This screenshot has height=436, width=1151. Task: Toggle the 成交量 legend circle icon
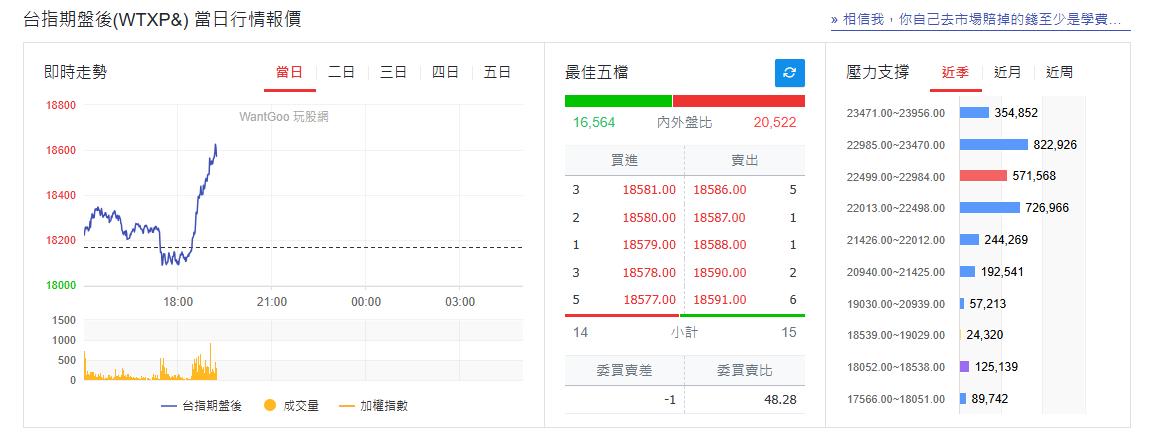(x=269, y=406)
